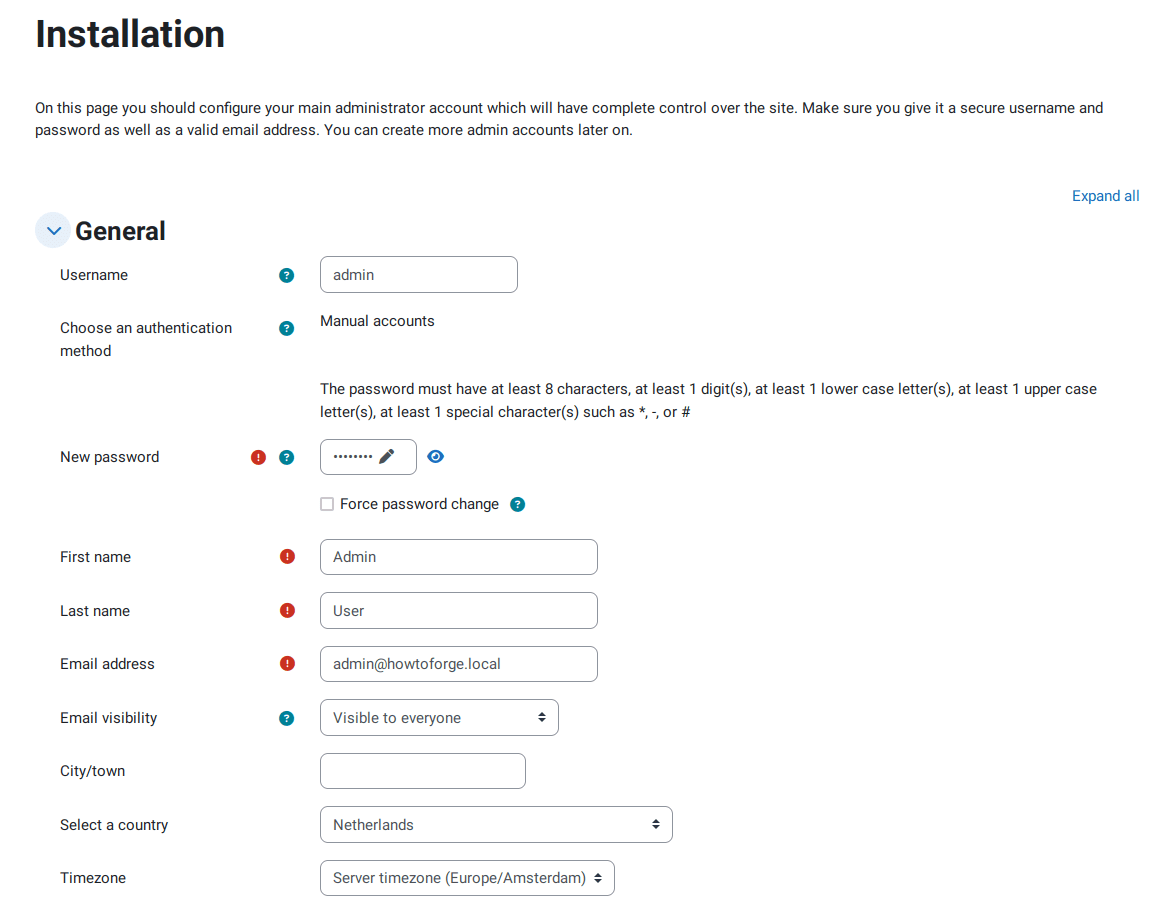Screen dimensions: 1169x901
Task: Enable the Force password change checkbox
Action: (x=327, y=504)
